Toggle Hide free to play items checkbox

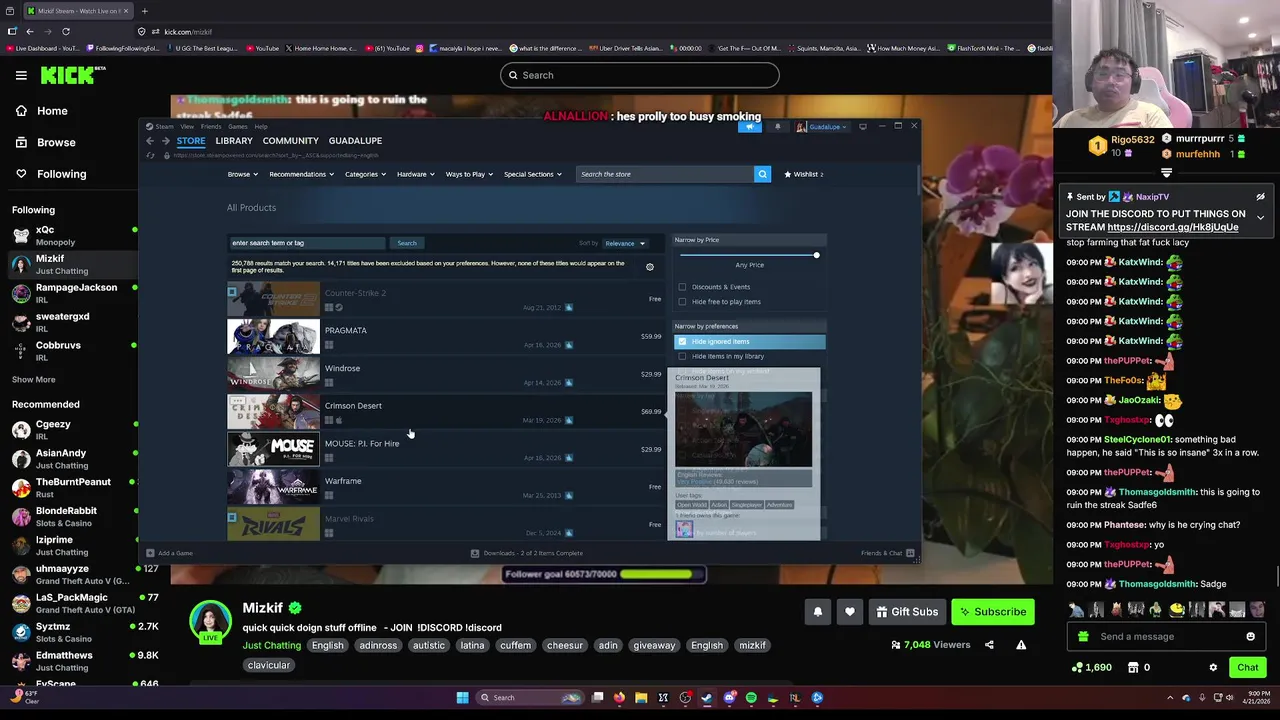[683, 302]
